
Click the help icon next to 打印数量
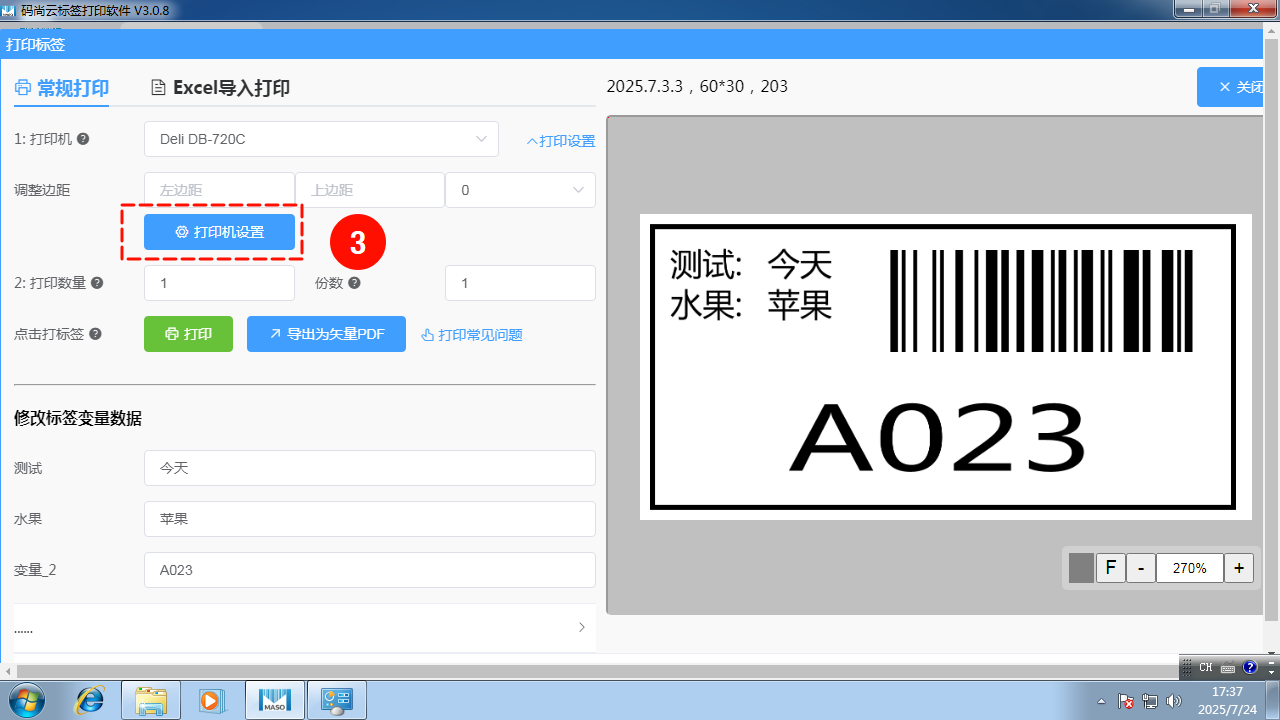97,283
